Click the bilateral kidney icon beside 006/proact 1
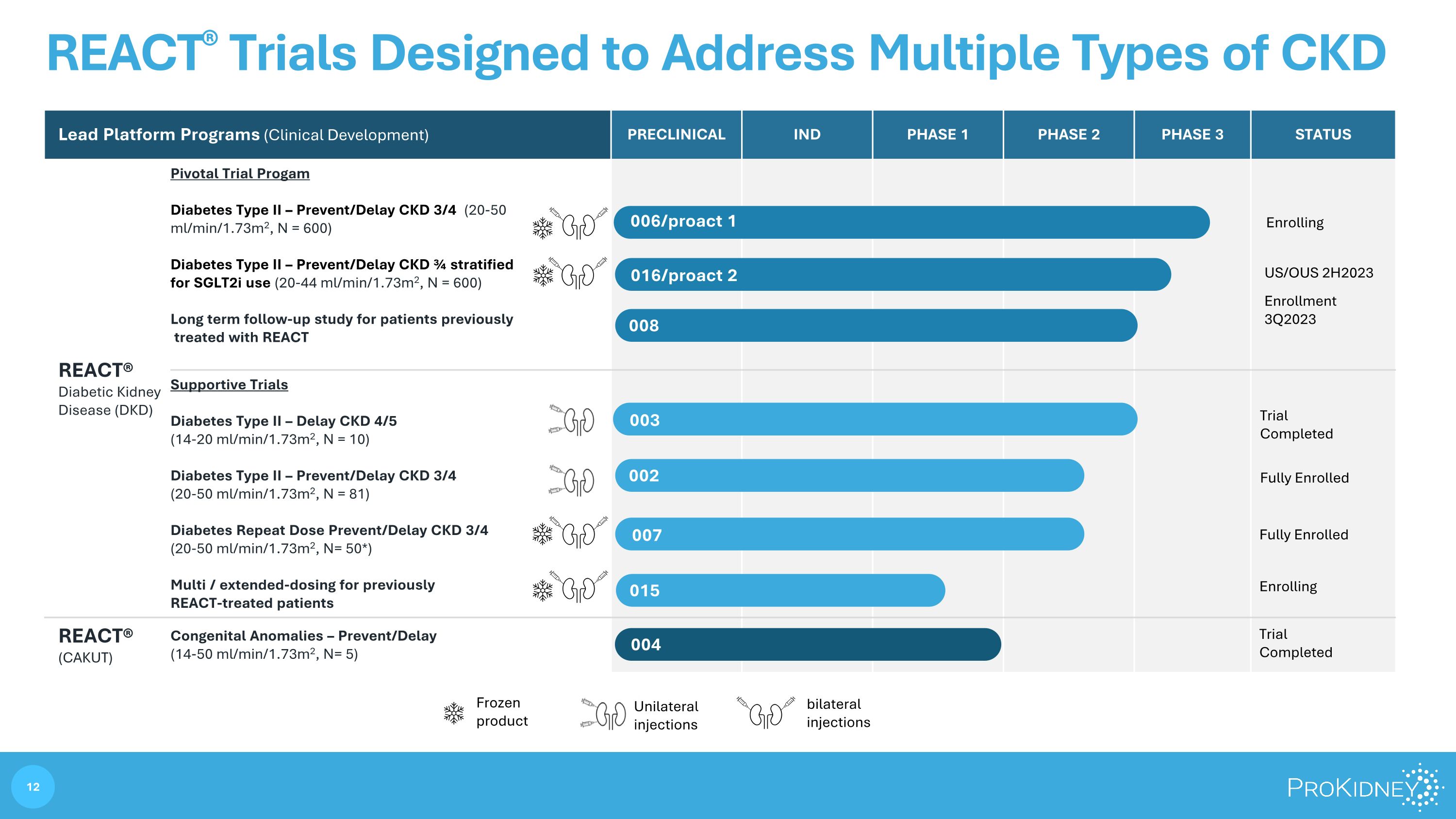The width and height of the screenshot is (1456, 819). [578, 223]
